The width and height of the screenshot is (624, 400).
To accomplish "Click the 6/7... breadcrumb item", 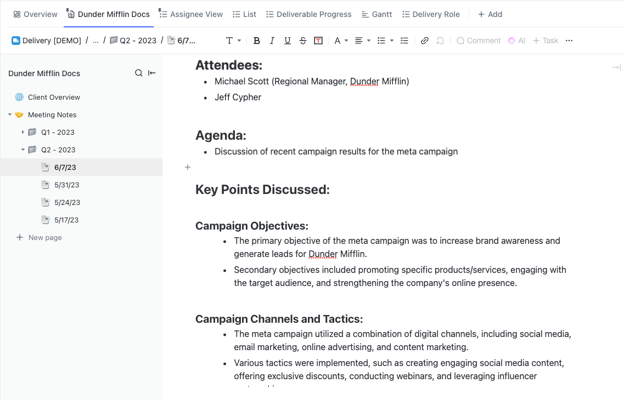I will click(181, 41).
